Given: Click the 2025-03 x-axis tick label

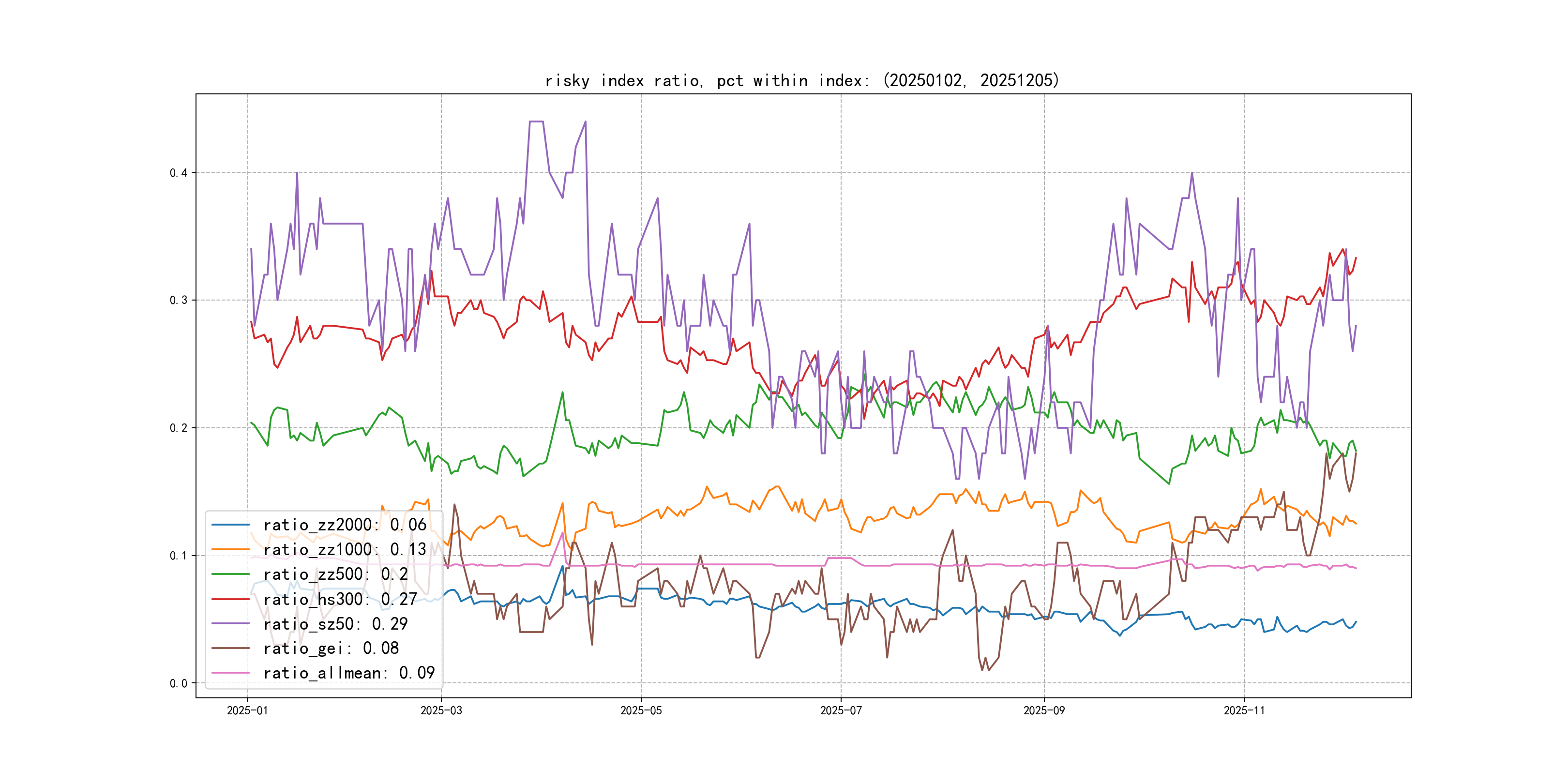Looking at the screenshot, I should 441,711.
